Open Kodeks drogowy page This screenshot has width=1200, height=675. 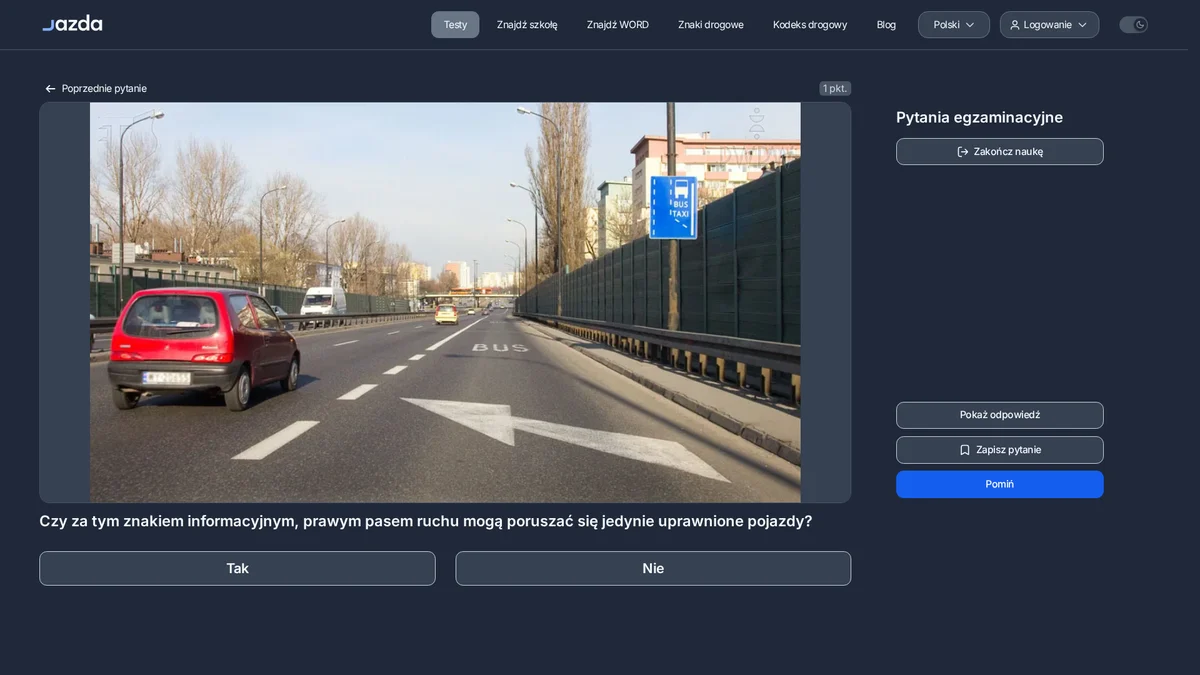tap(810, 25)
